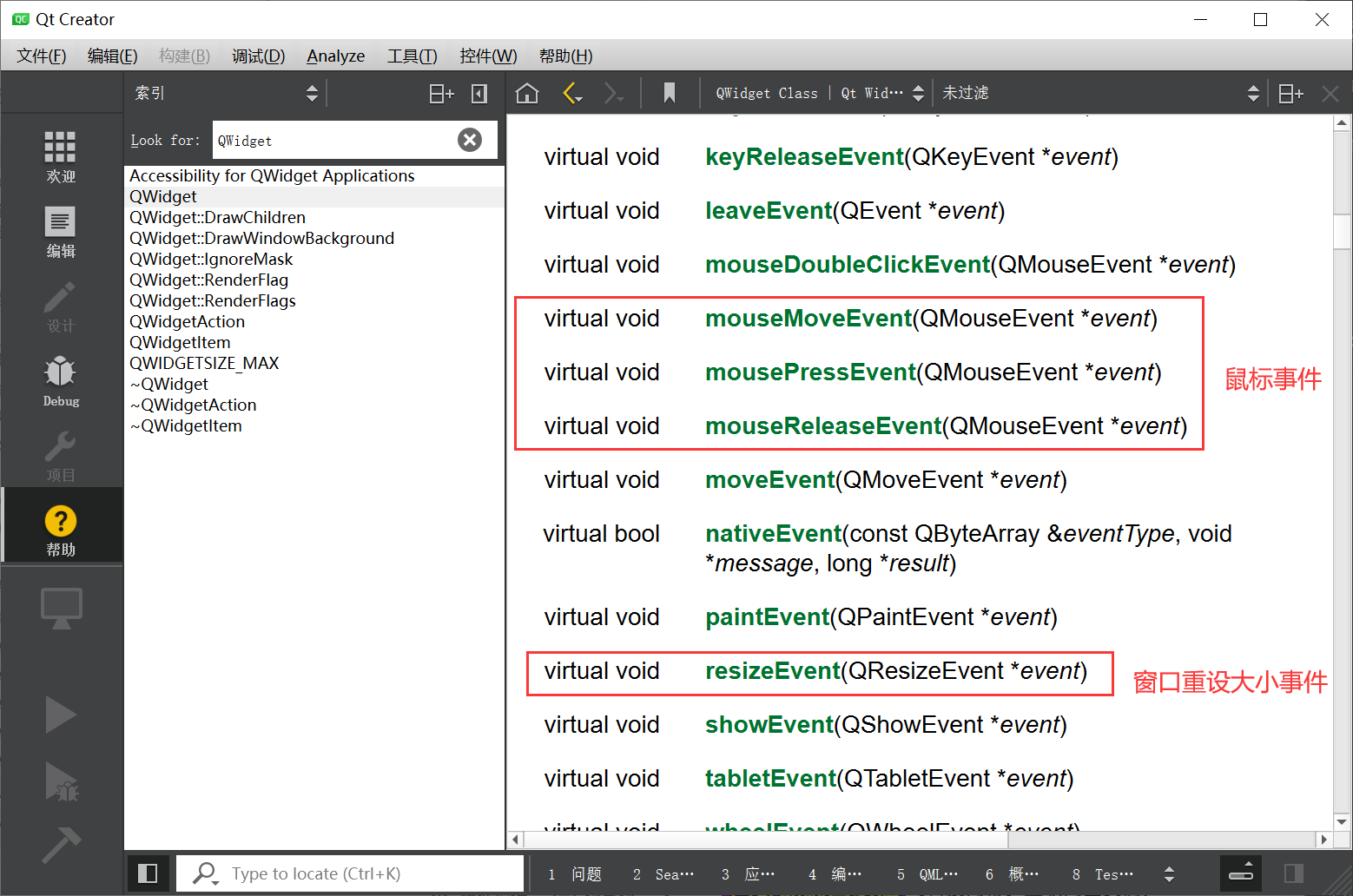The image size is (1353, 896).
Task: Open output pane 3 应用程序输出
Action: click(749, 873)
